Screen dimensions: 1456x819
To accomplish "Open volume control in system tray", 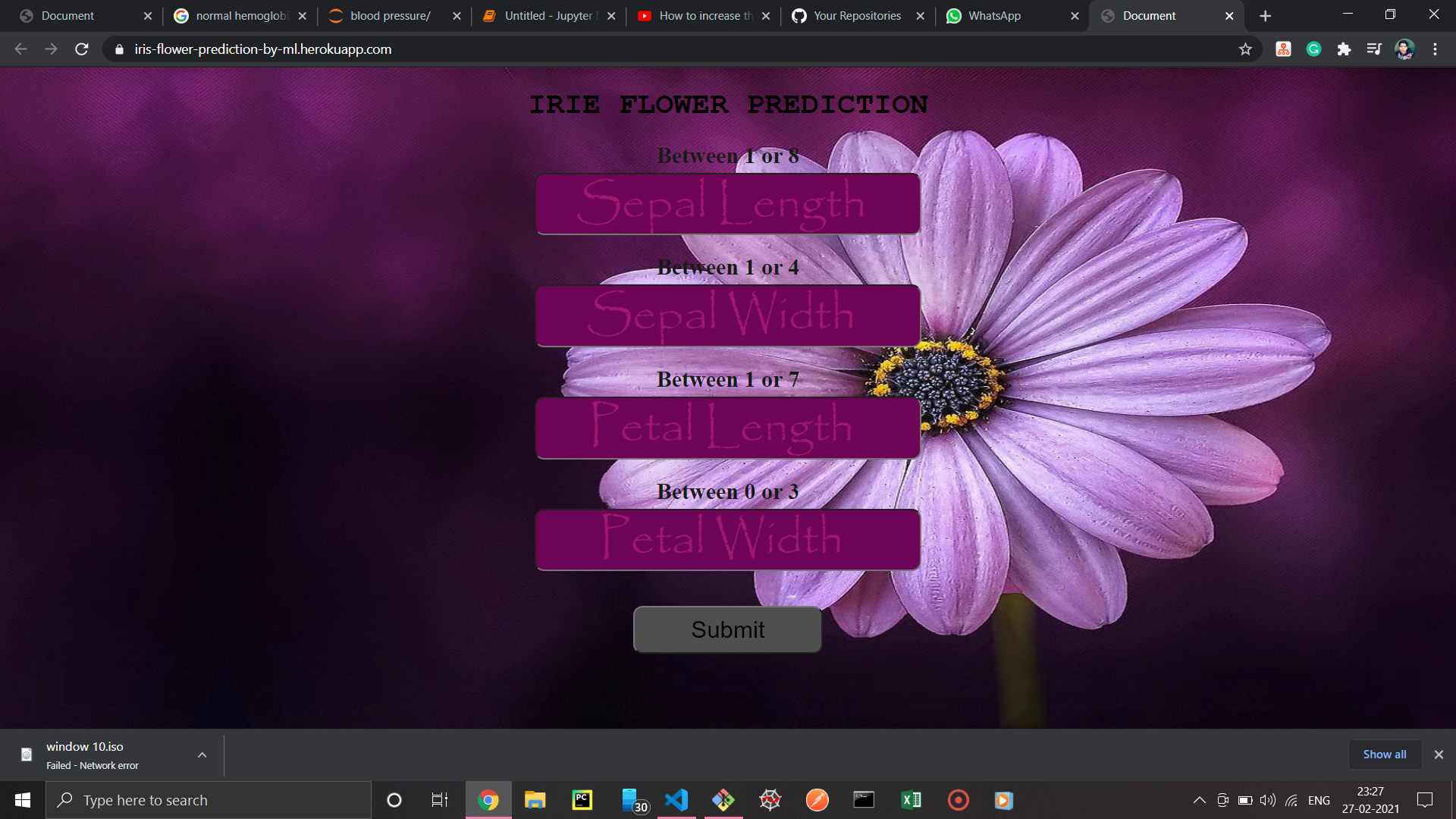I will 1268,800.
